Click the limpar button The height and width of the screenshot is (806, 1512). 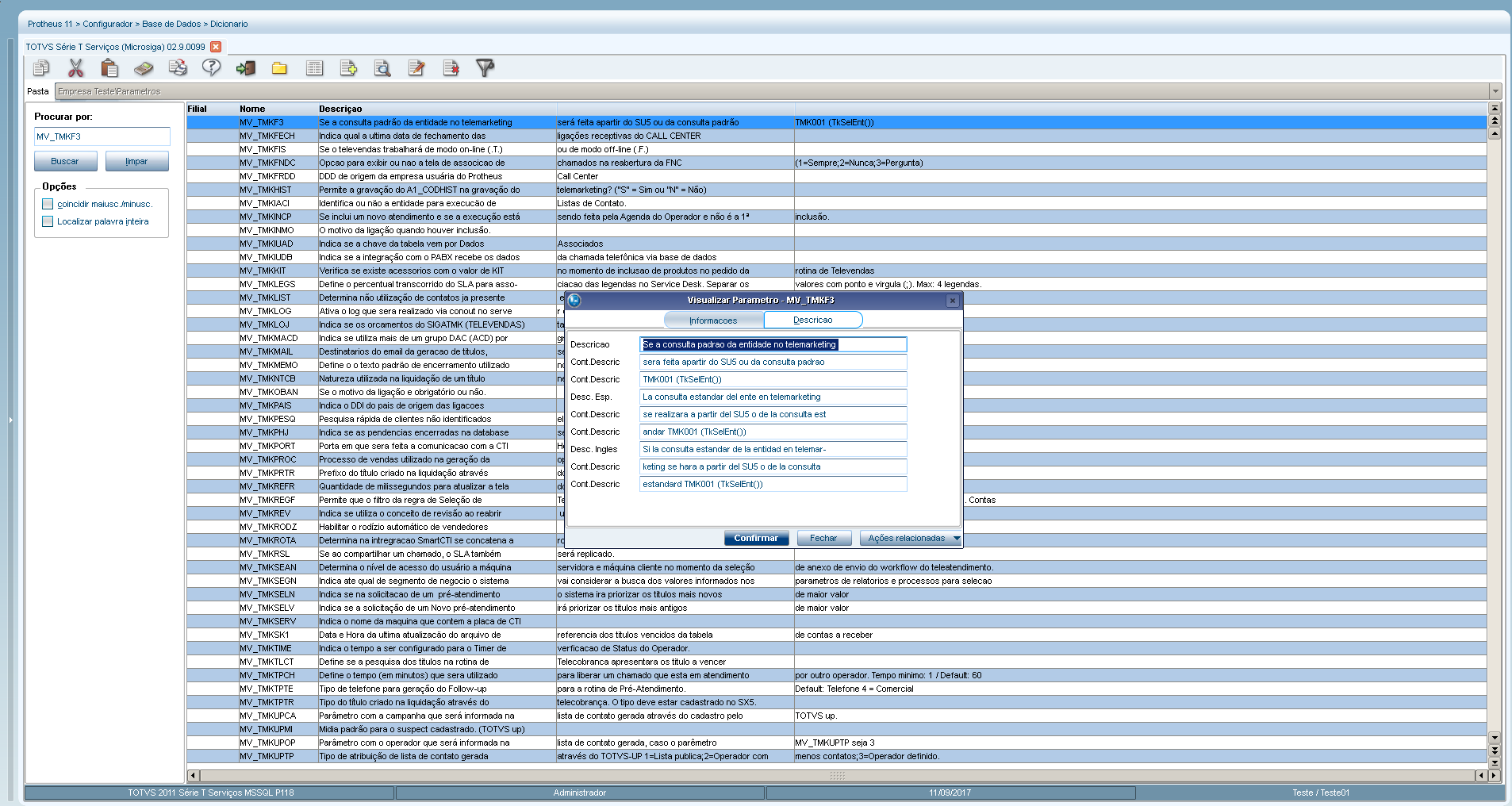pos(136,161)
